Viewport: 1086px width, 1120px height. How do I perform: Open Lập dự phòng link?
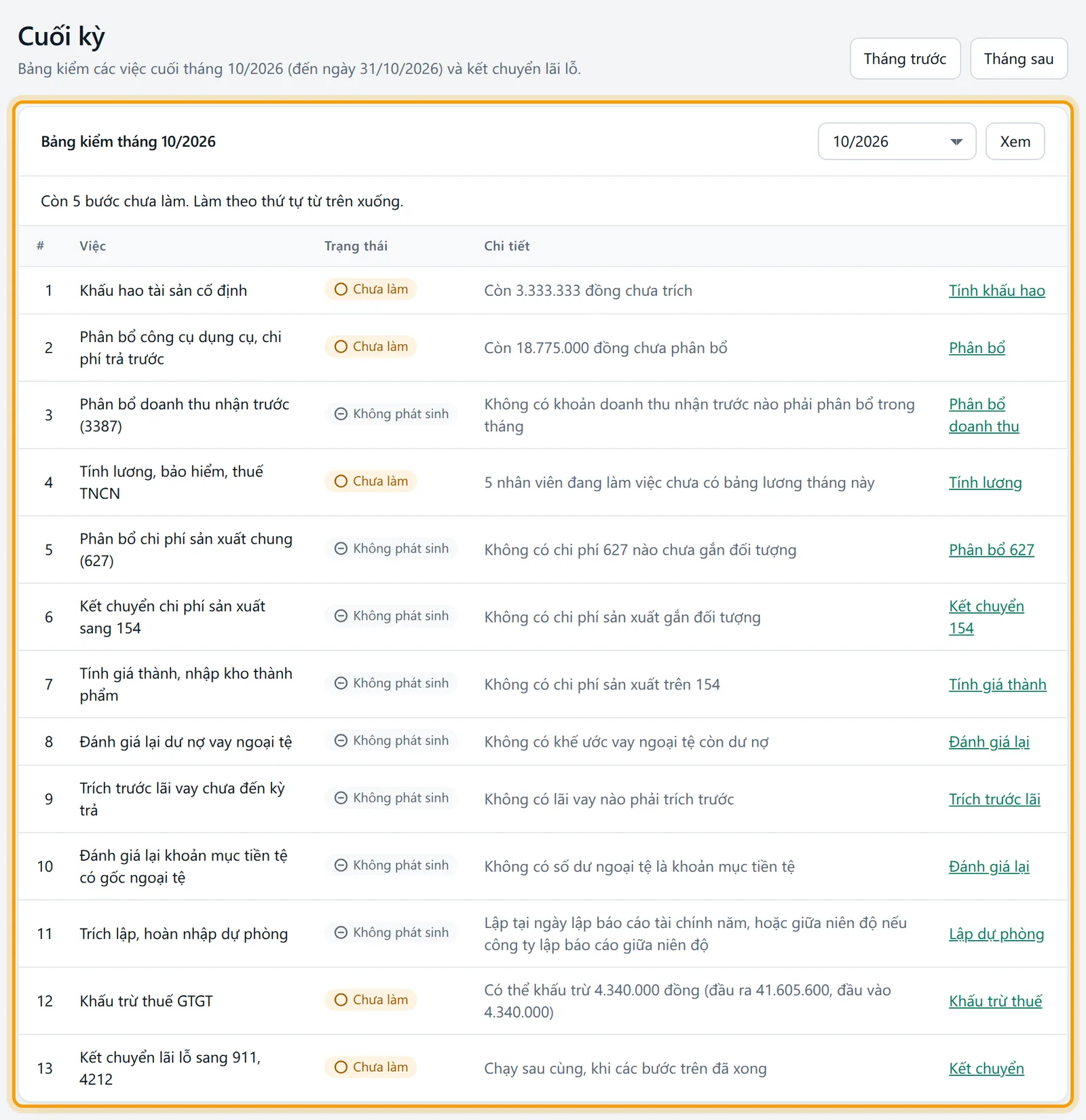996,934
